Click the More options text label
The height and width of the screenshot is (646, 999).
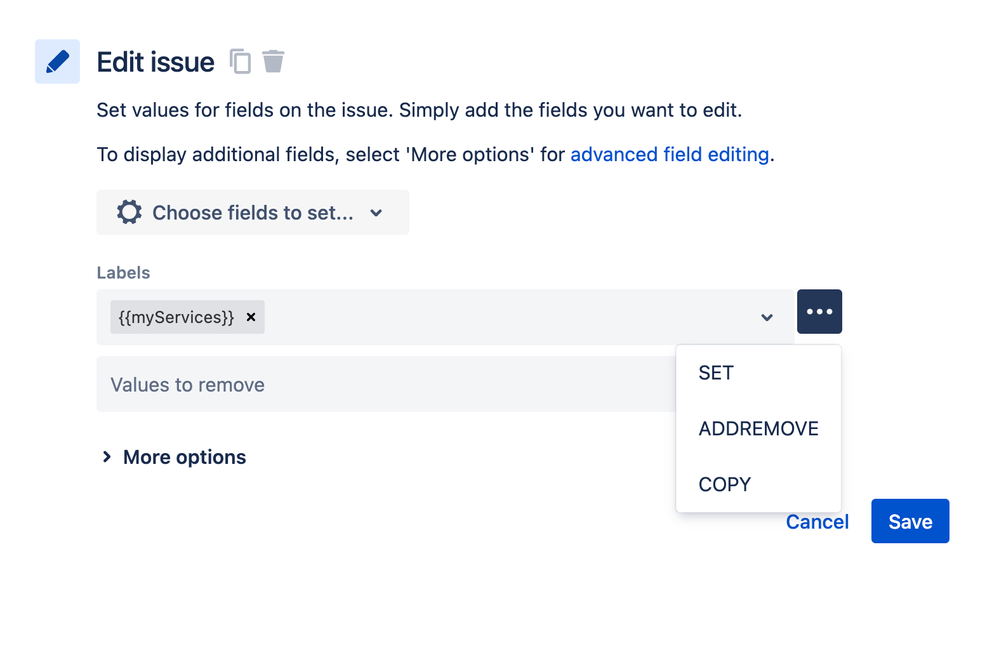[184, 457]
